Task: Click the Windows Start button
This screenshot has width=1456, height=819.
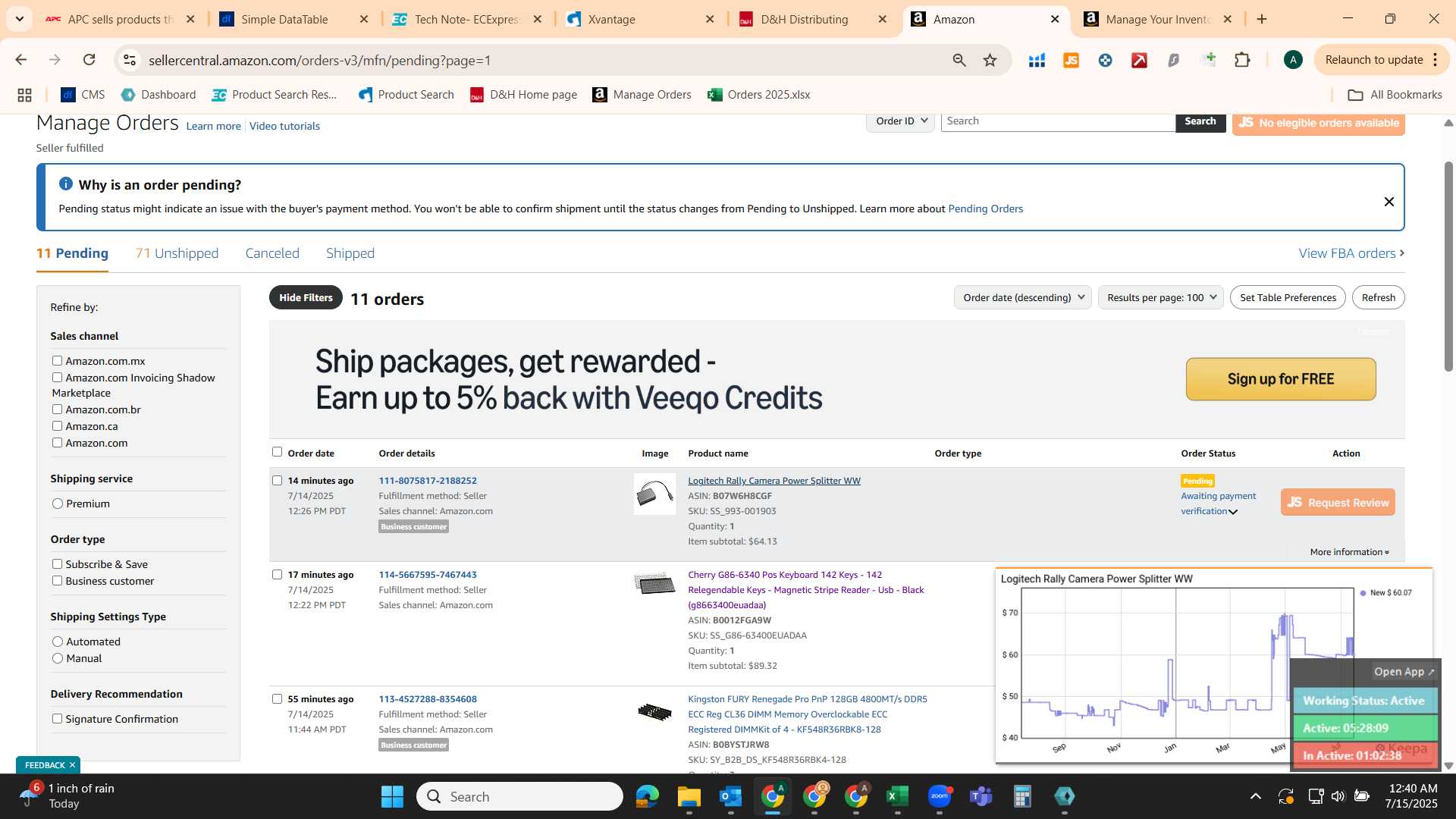Action: (392, 797)
